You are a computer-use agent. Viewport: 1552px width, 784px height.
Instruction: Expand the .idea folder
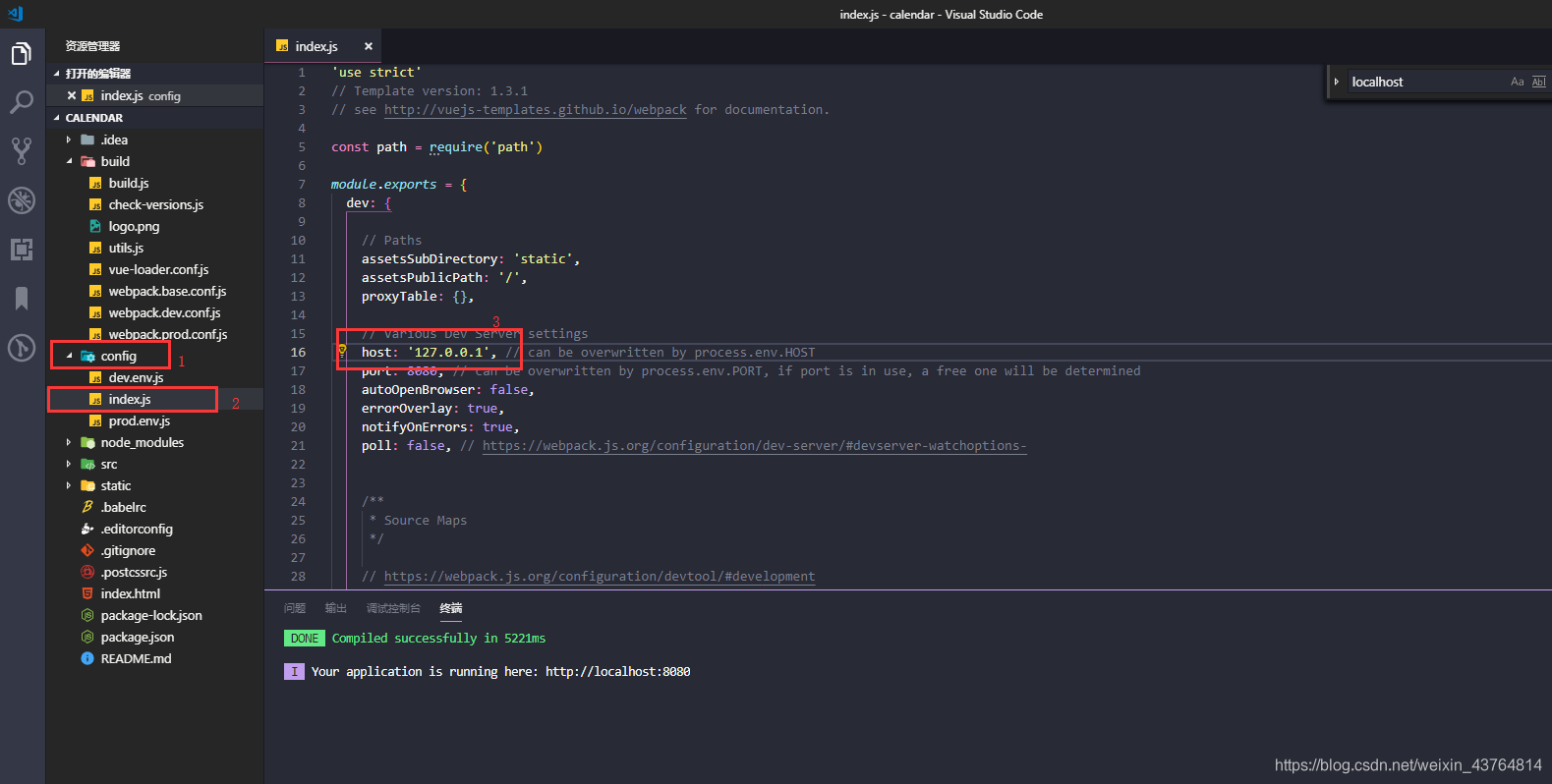tap(68, 140)
